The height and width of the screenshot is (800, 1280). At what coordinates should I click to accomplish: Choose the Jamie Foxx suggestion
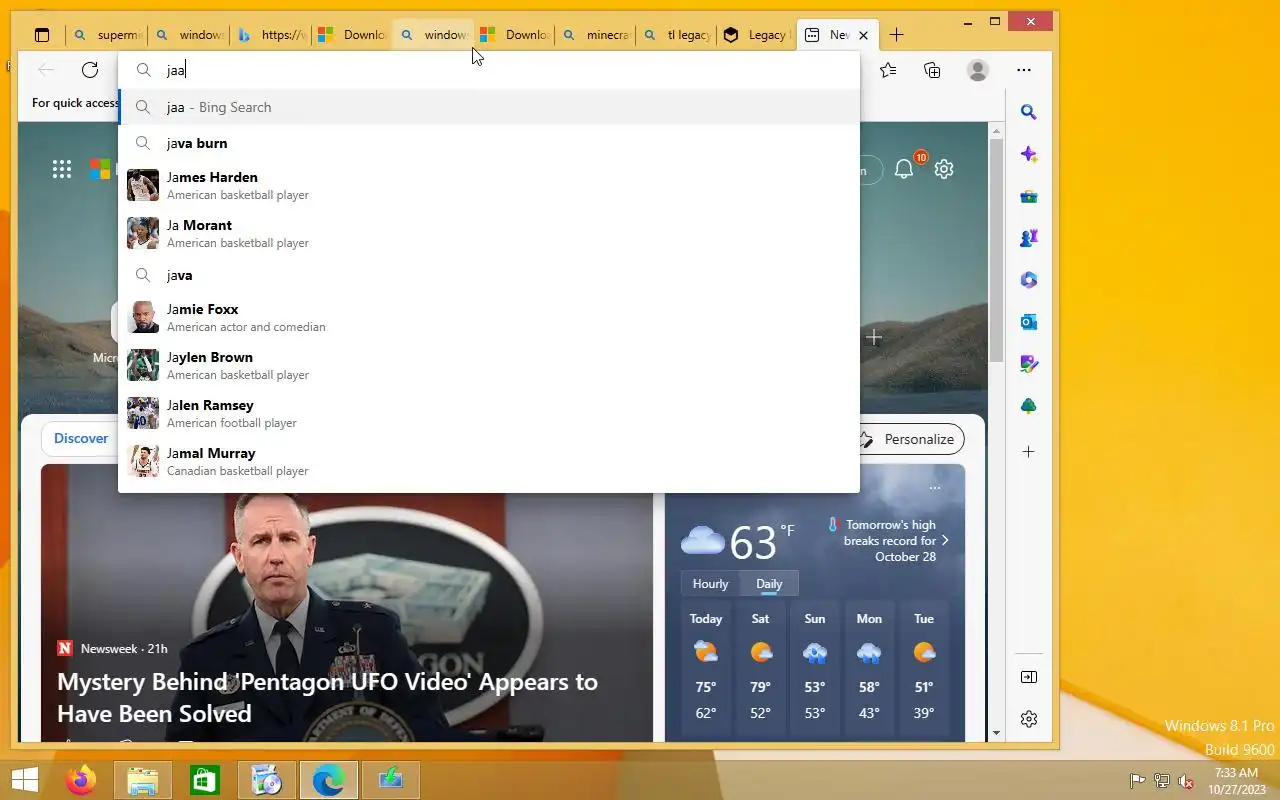489,317
